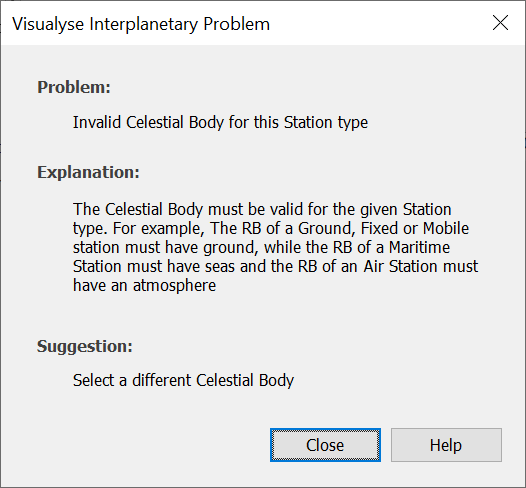Viewport: 526px width, 488px height.
Task: Click the 'Suggestion:' heading
Action: pyautogui.click(x=85, y=346)
